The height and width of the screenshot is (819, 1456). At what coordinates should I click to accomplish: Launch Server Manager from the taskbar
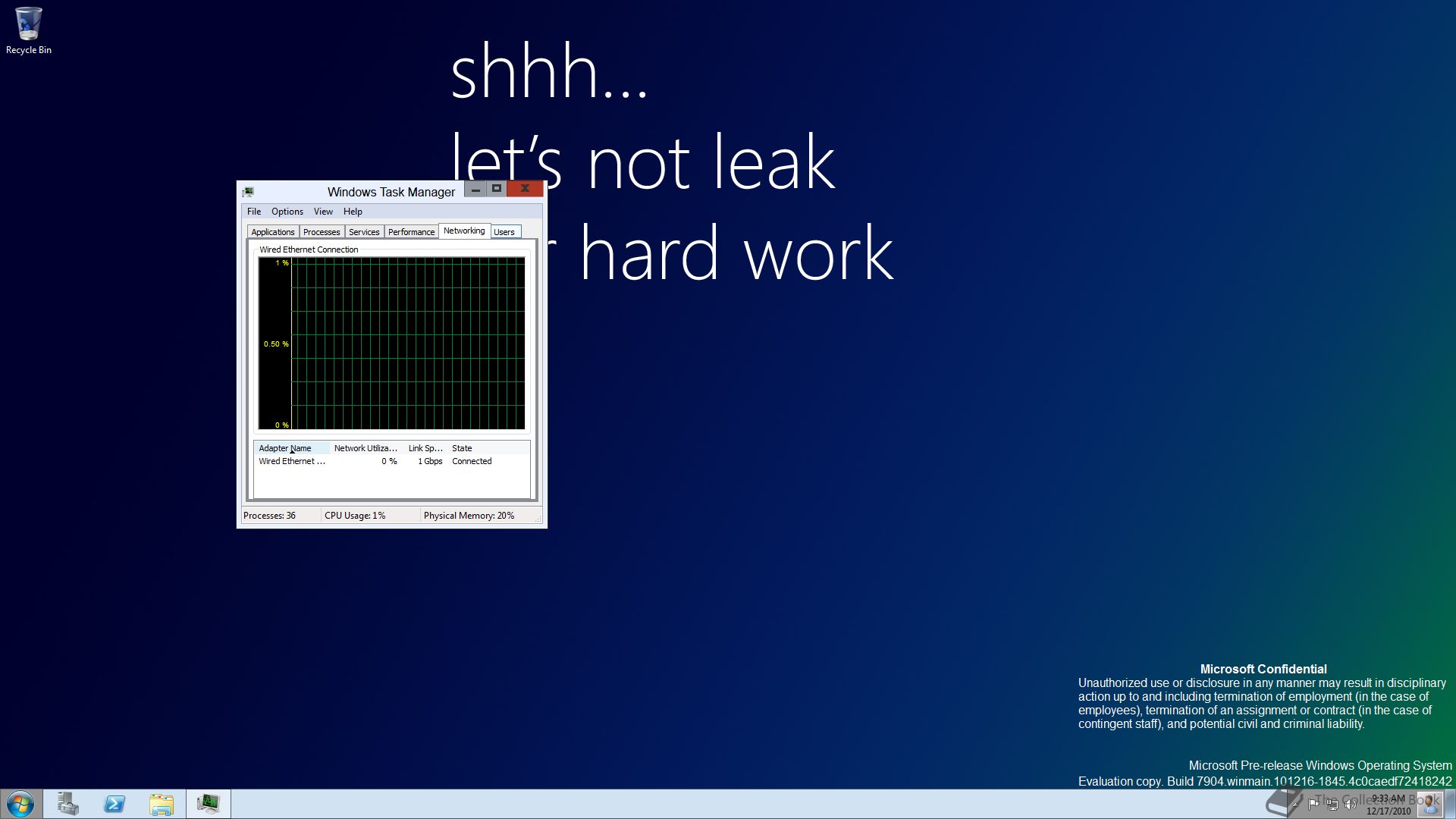pyautogui.click(x=67, y=804)
